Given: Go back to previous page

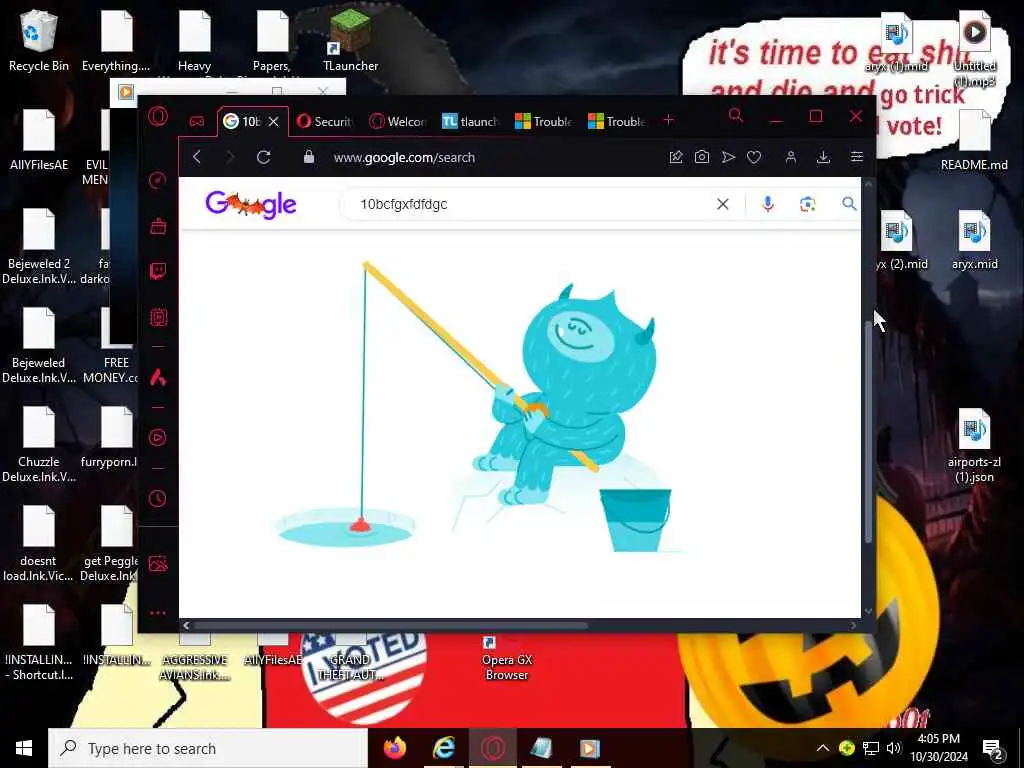Looking at the screenshot, I should [x=197, y=157].
